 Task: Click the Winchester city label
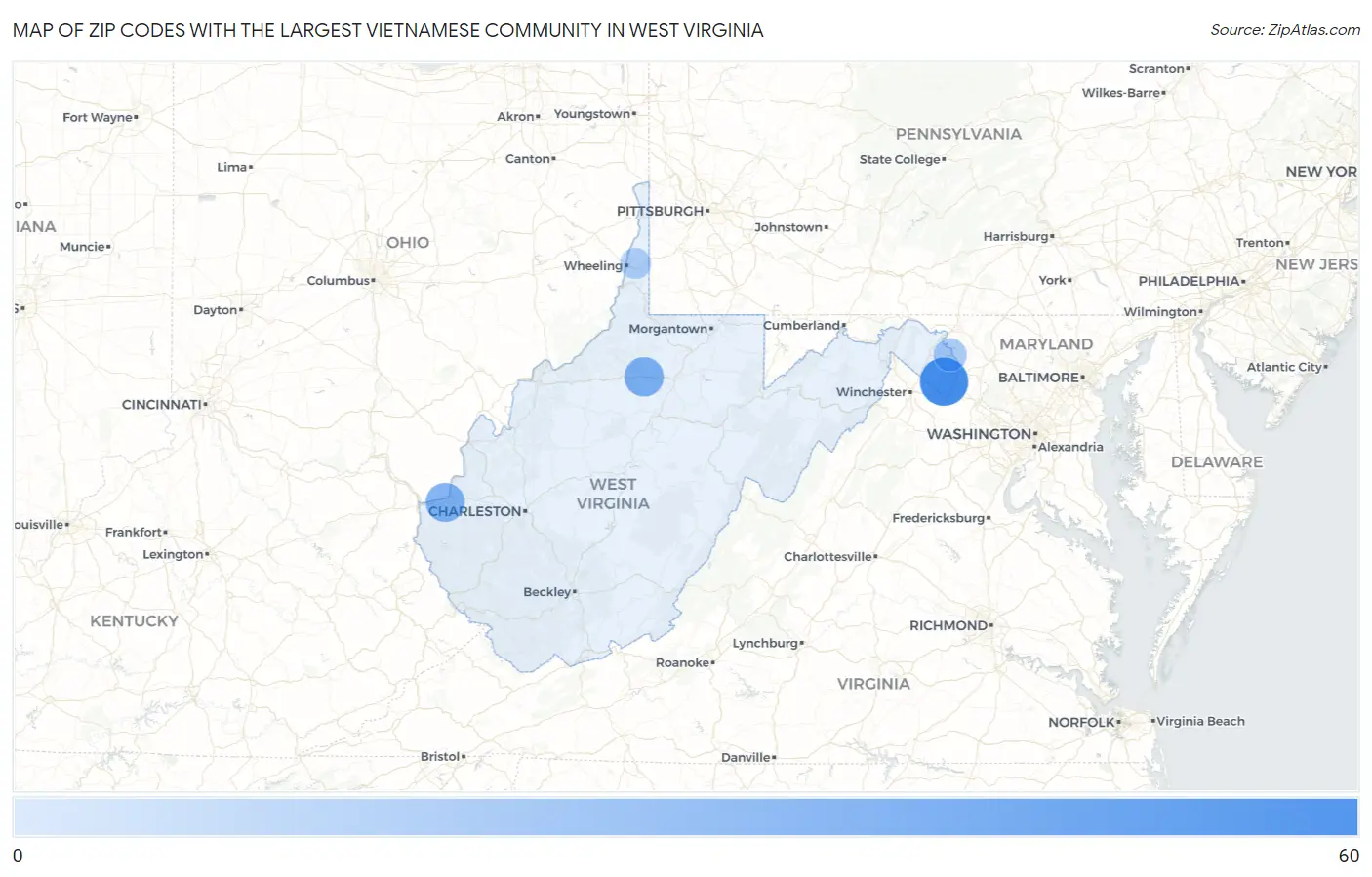(872, 392)
